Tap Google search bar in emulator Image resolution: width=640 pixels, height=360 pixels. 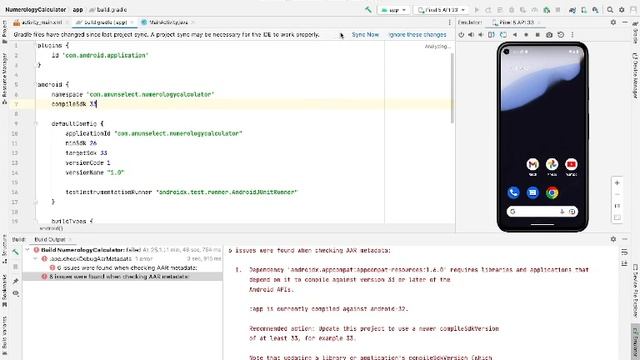(542, 211)
